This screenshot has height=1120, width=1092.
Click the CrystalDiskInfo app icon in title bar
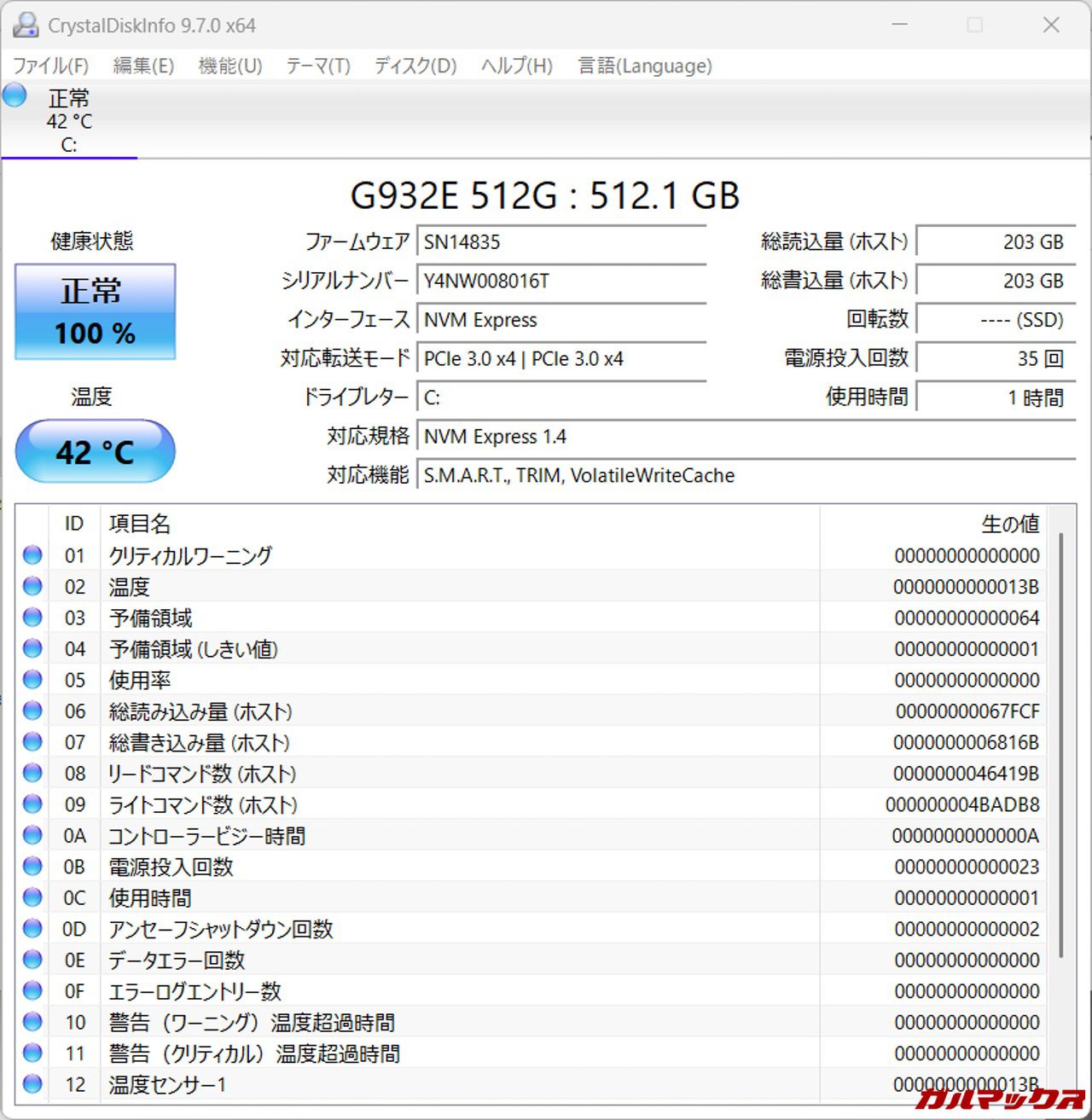pyautogui.click(x=25, y=26)
